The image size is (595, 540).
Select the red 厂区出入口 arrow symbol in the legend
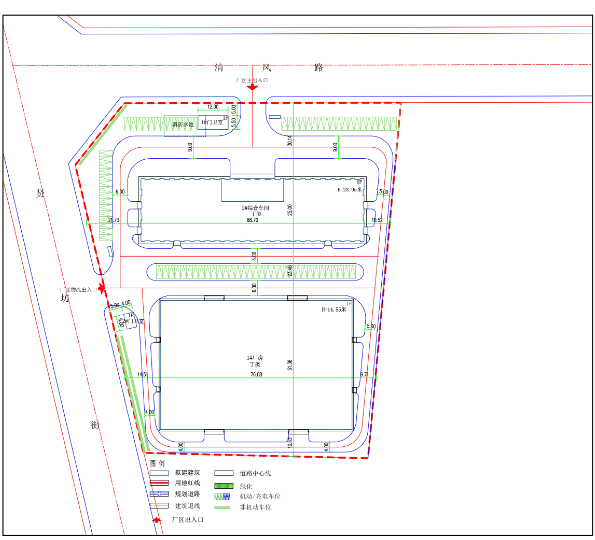pyautogui.click(x=156, y=520)
